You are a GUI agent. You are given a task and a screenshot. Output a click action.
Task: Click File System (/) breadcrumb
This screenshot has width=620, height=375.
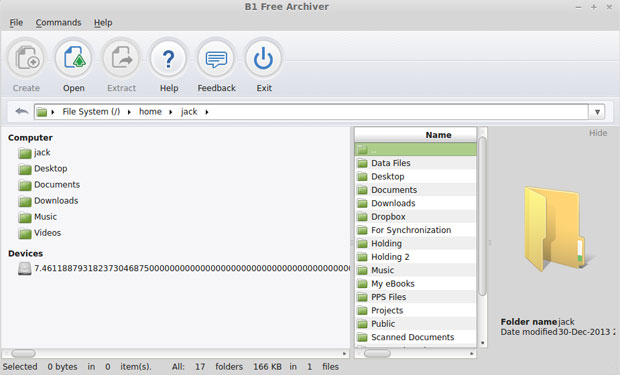91,112
